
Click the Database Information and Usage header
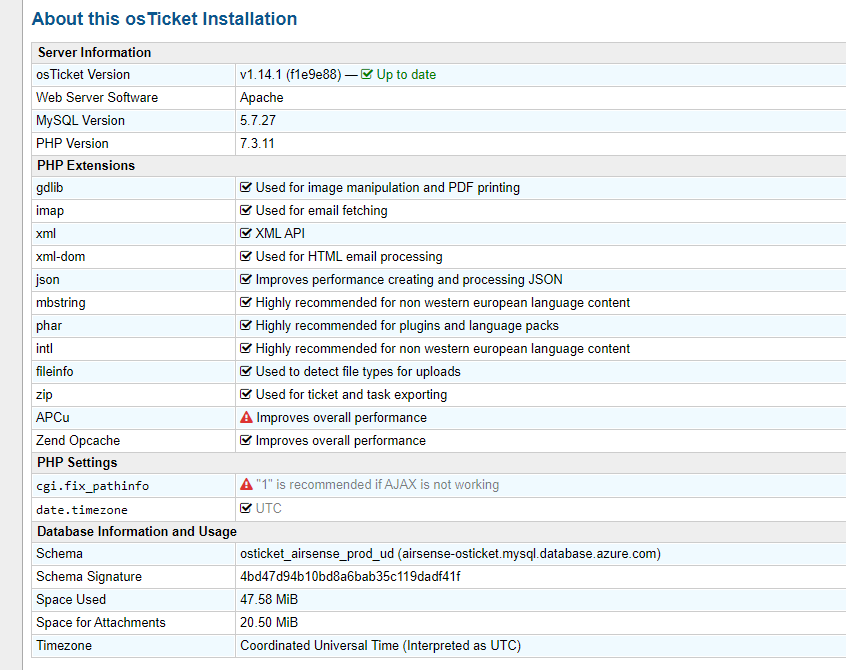pyautogui.click(x=137, y=531)
